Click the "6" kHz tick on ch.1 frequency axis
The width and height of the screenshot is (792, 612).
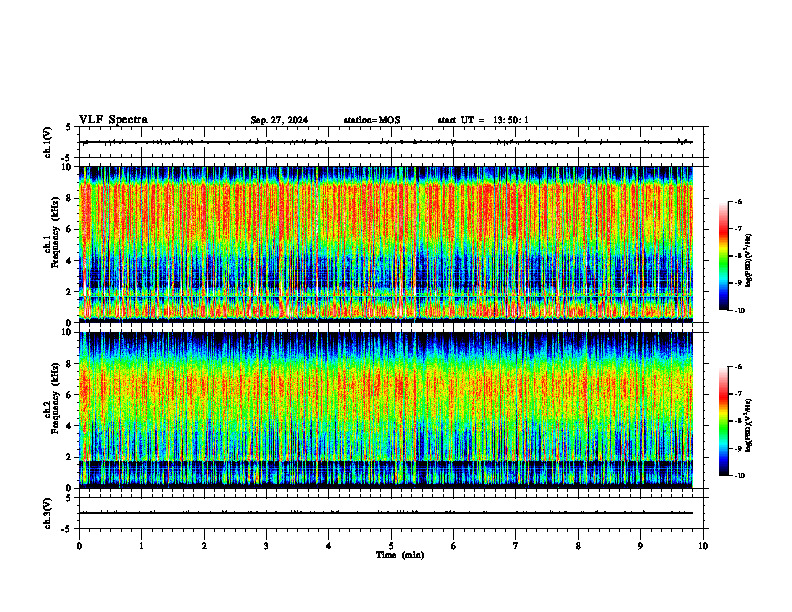click(70, 229)
